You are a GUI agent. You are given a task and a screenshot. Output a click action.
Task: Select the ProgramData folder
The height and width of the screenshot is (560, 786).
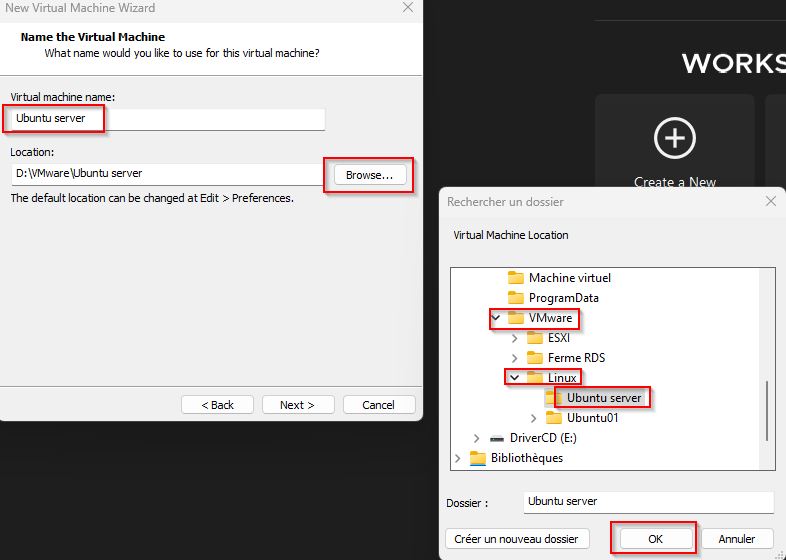pyautogui.click(x=563, y=298)
